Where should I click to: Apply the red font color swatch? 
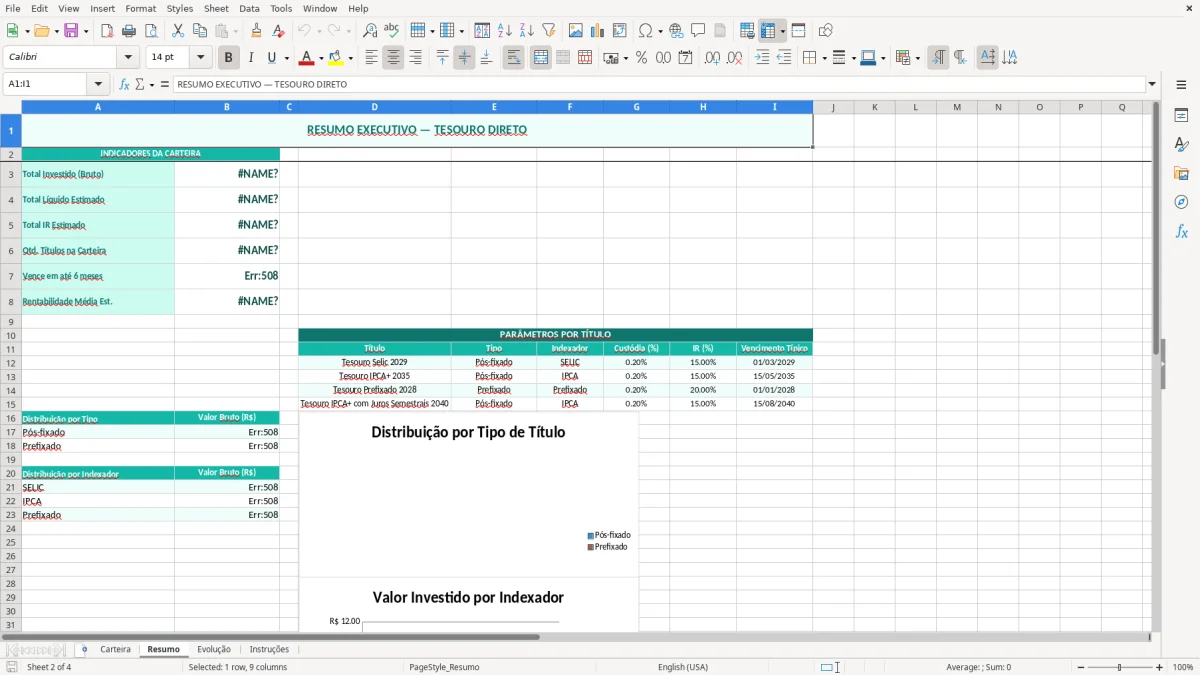pos(306,58)
